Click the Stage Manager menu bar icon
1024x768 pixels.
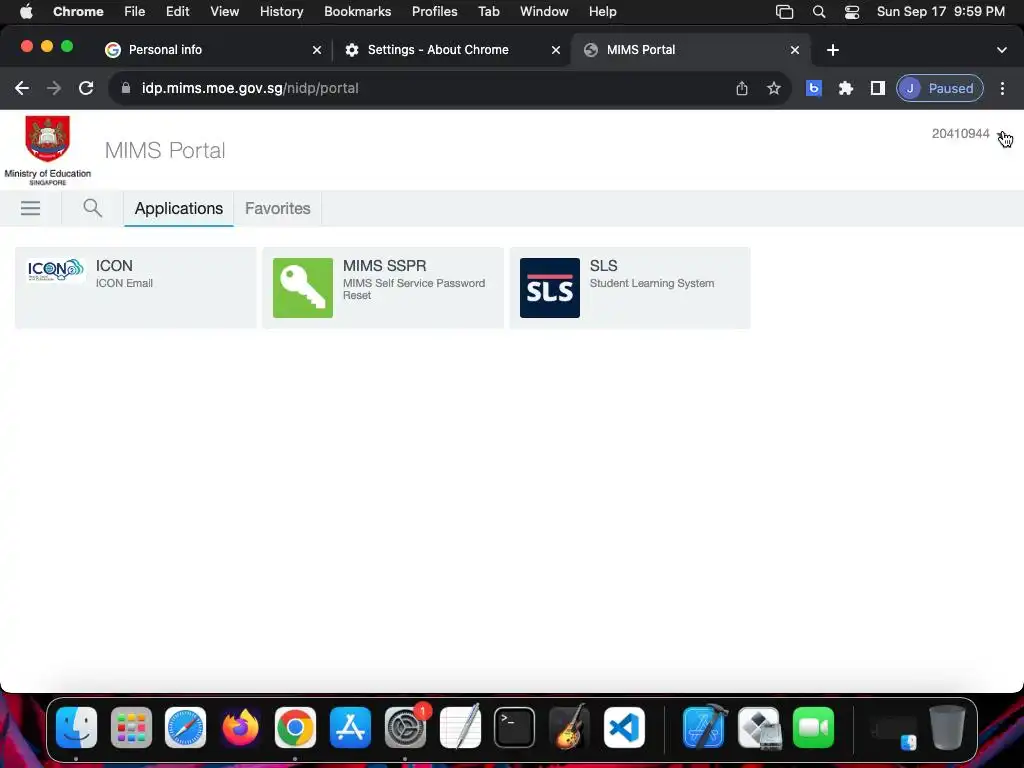pyautogui.click(x=784, y=12)
